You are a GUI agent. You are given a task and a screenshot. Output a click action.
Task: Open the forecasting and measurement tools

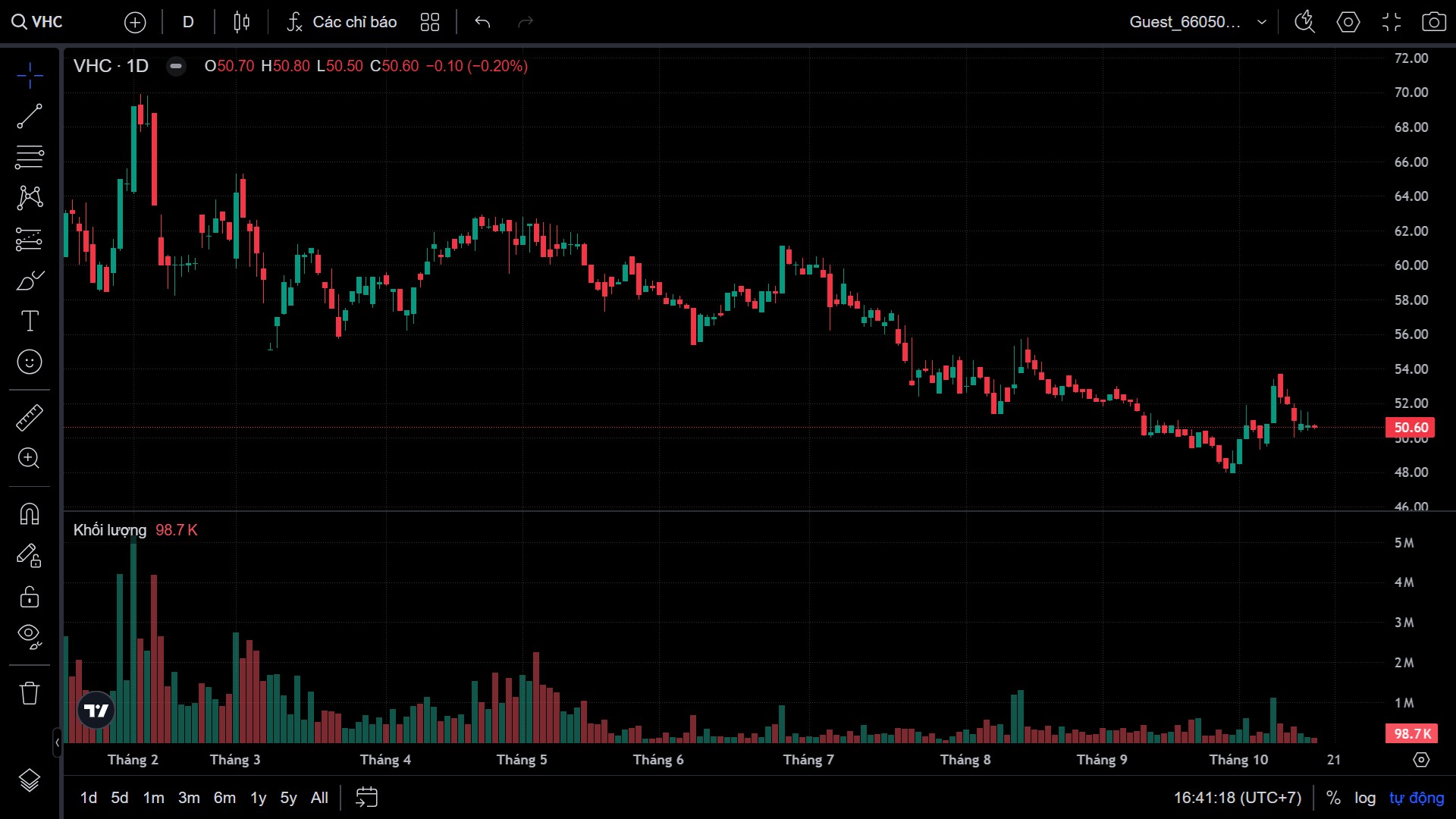coord(30,239)
